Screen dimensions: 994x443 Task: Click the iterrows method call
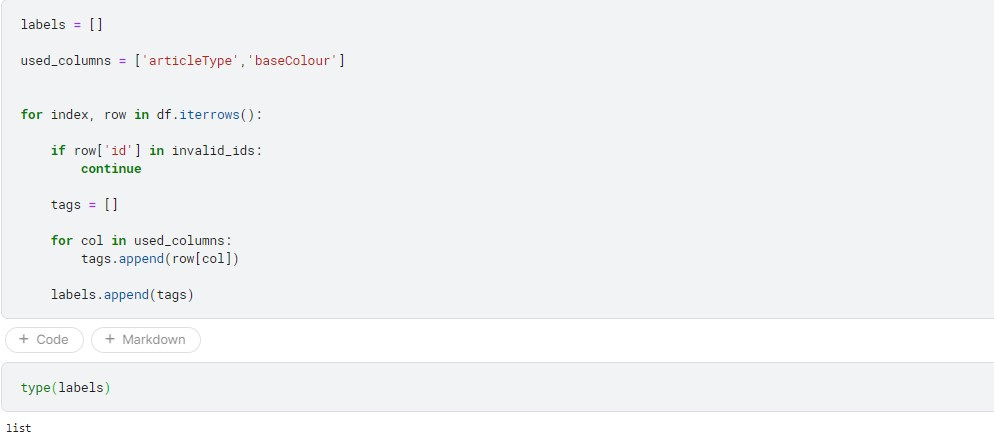[210, 115]
